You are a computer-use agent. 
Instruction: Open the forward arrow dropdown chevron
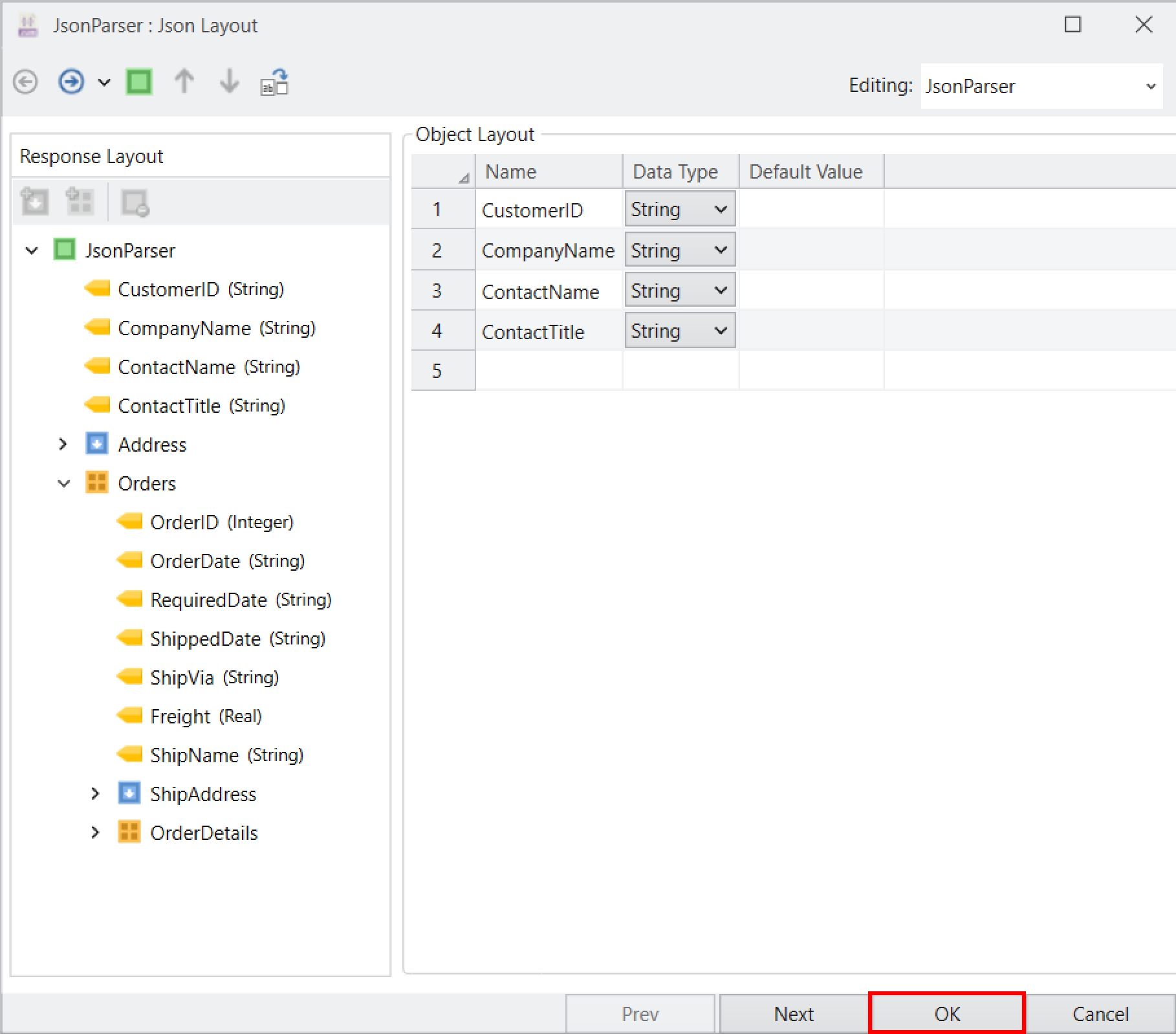104,83
